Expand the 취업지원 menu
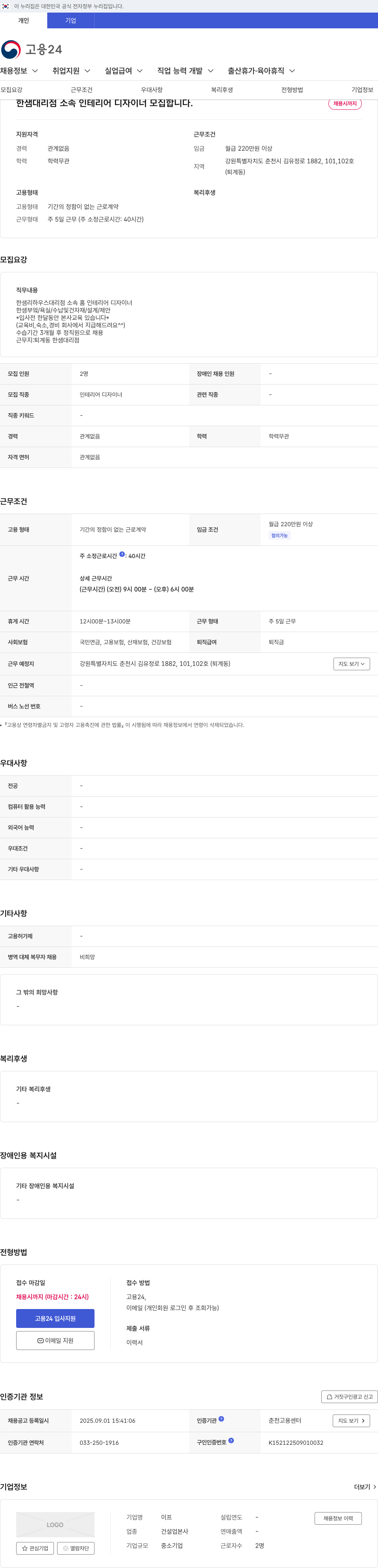The height and width of the screenshot is (1568, 378). (x=71, y=71)
